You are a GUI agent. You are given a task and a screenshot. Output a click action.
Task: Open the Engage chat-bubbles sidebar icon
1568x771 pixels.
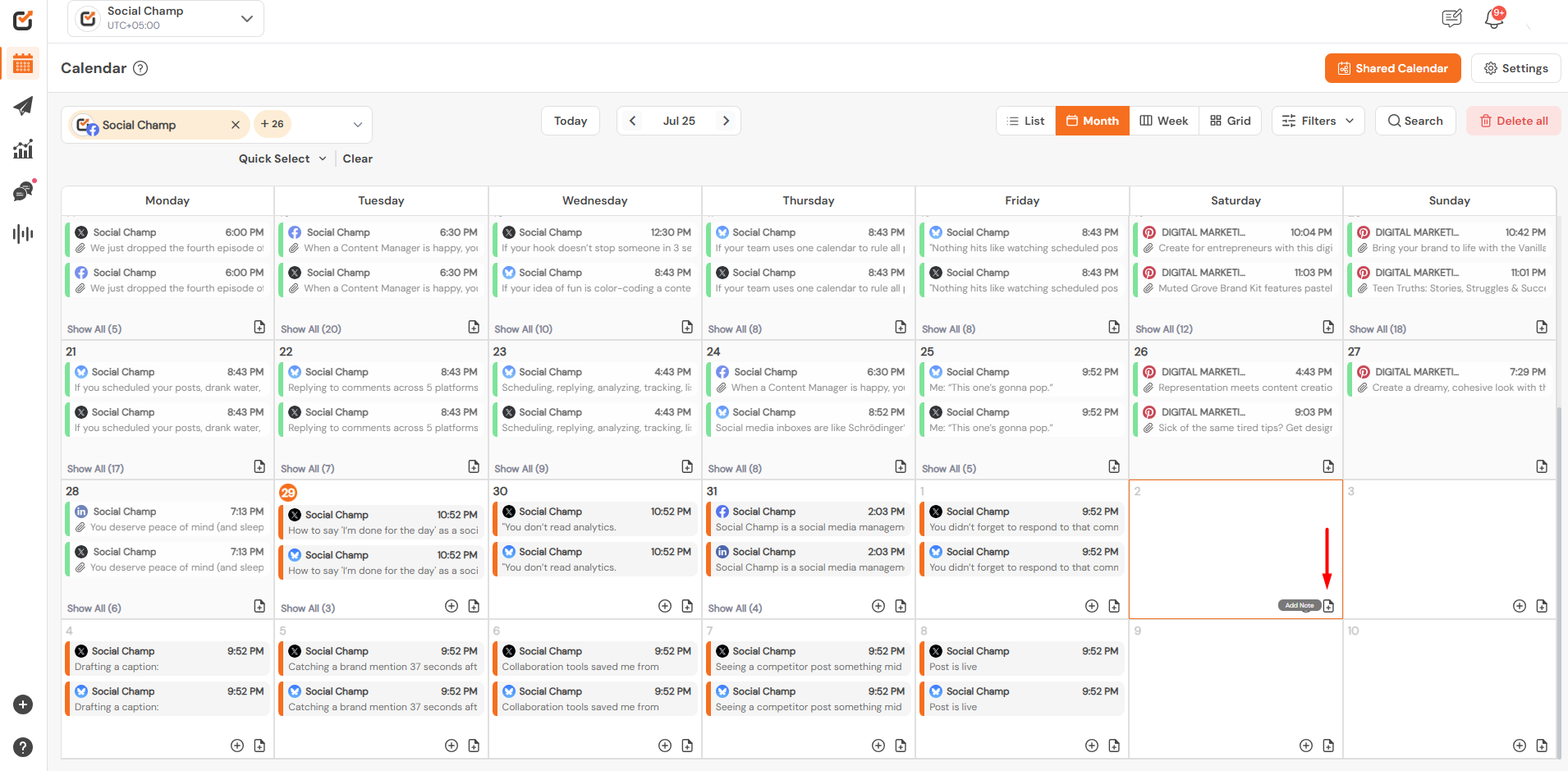pyautogui.click(x=23, y=191)
